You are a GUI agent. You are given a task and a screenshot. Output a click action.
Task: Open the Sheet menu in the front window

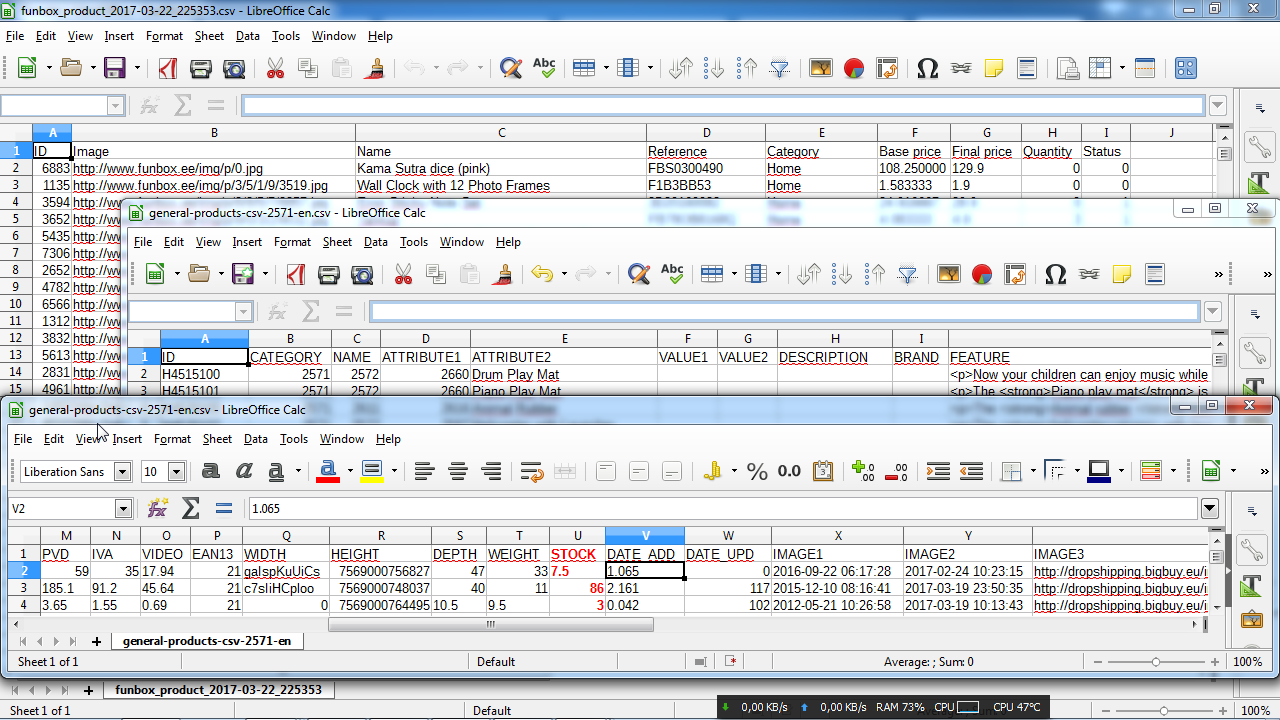(217, 439)
